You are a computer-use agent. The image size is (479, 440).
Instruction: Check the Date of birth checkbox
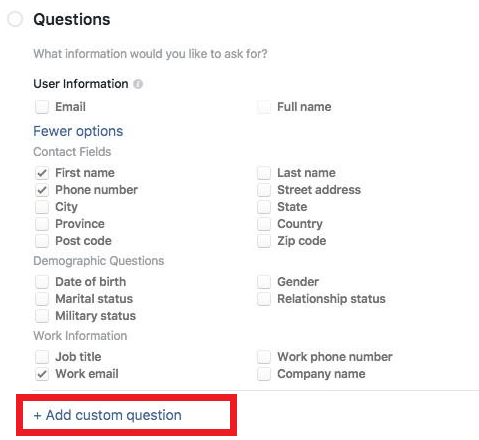pyautogui.click(x=42, y=282)
